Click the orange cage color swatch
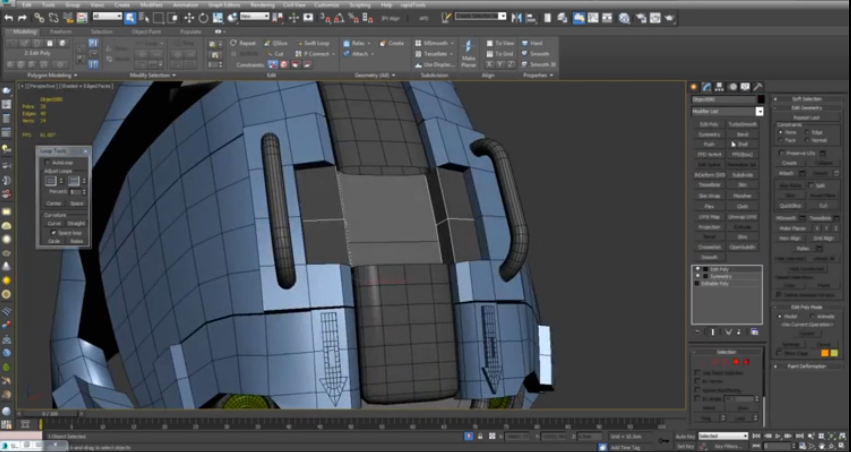This screenshot has width=851, height=452. tap(825, 353)
